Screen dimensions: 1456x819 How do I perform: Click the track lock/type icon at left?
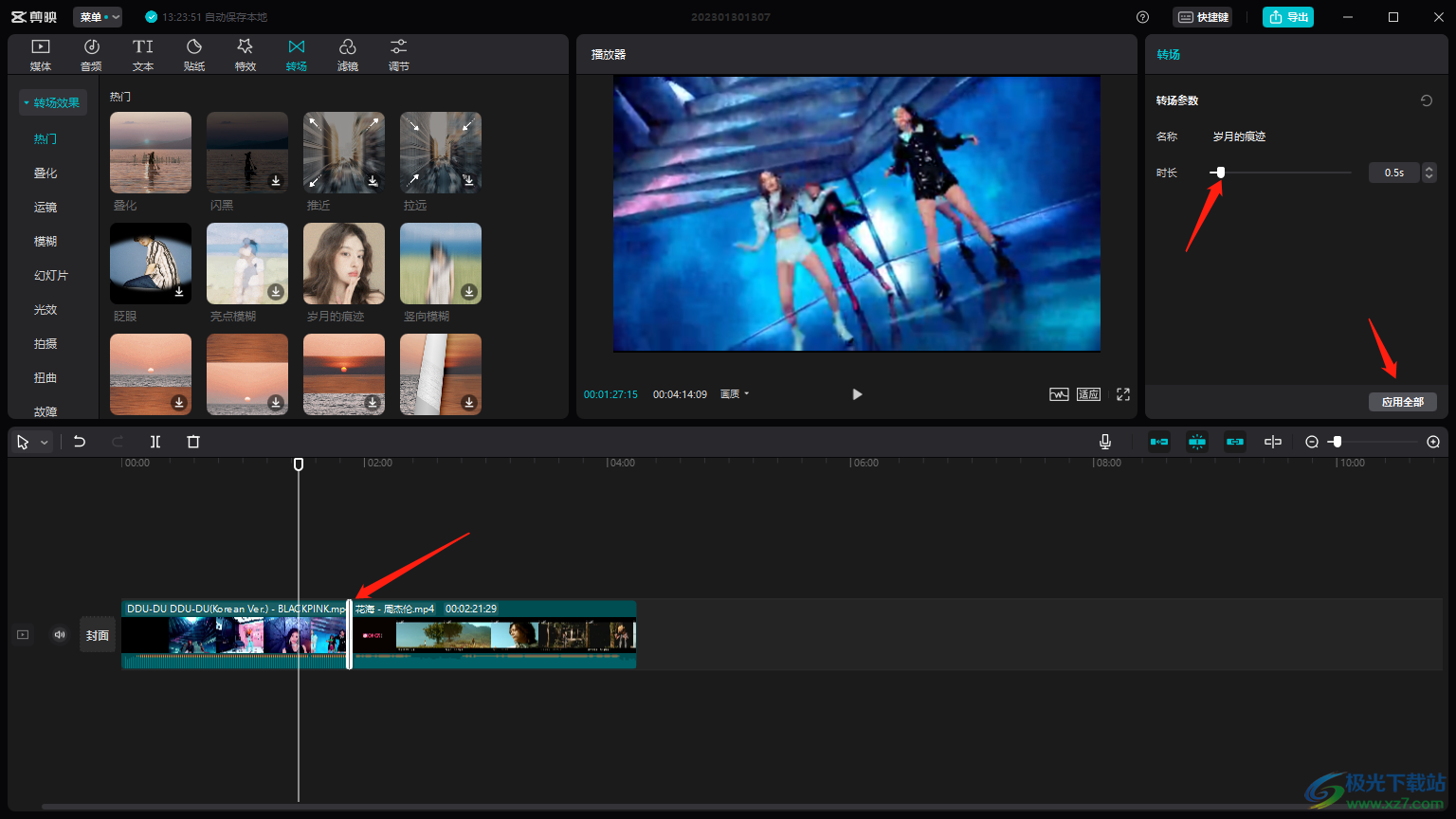23,635
